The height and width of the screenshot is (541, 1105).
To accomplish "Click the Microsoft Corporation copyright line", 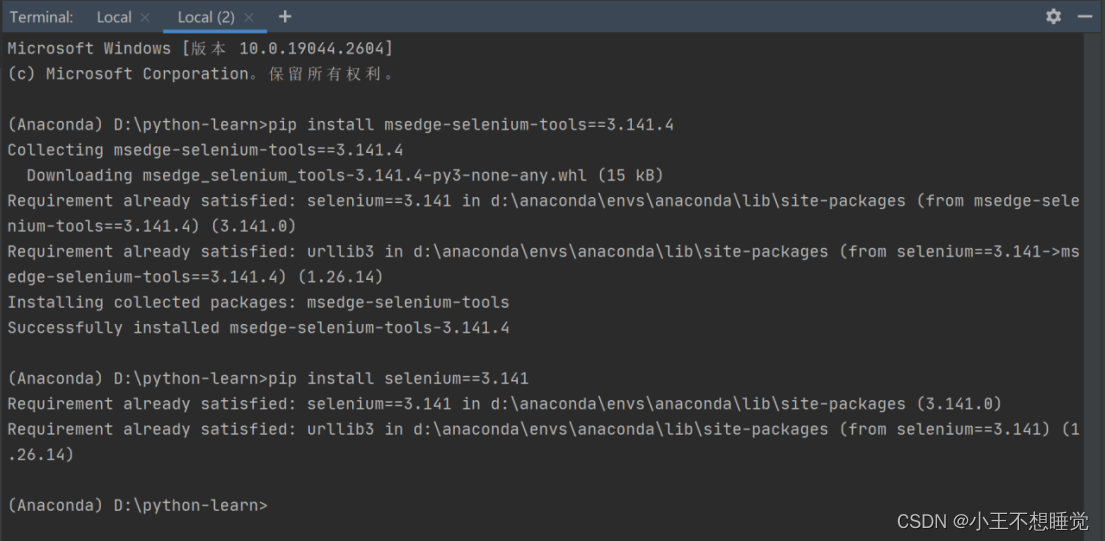I will (200, 74).
